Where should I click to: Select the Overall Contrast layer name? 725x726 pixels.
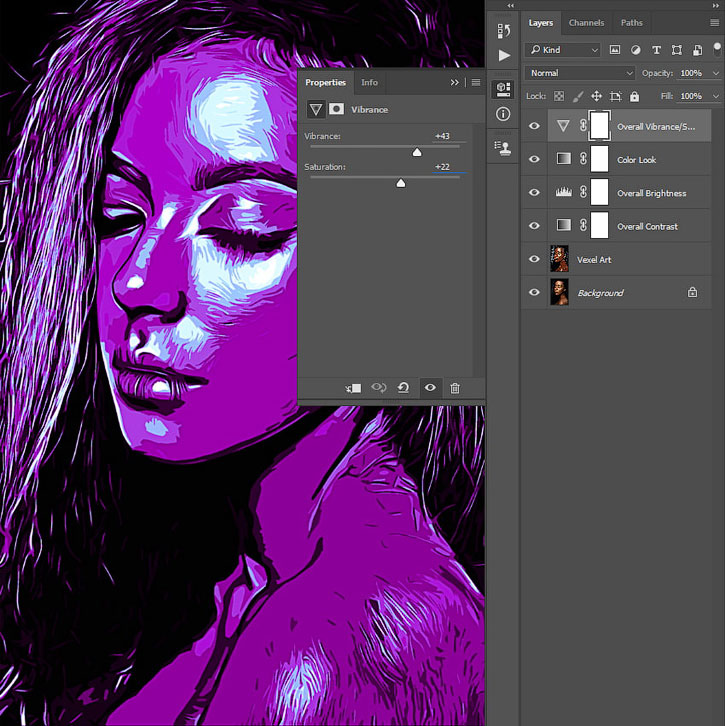pyautogui.click(x=647, y=226)
